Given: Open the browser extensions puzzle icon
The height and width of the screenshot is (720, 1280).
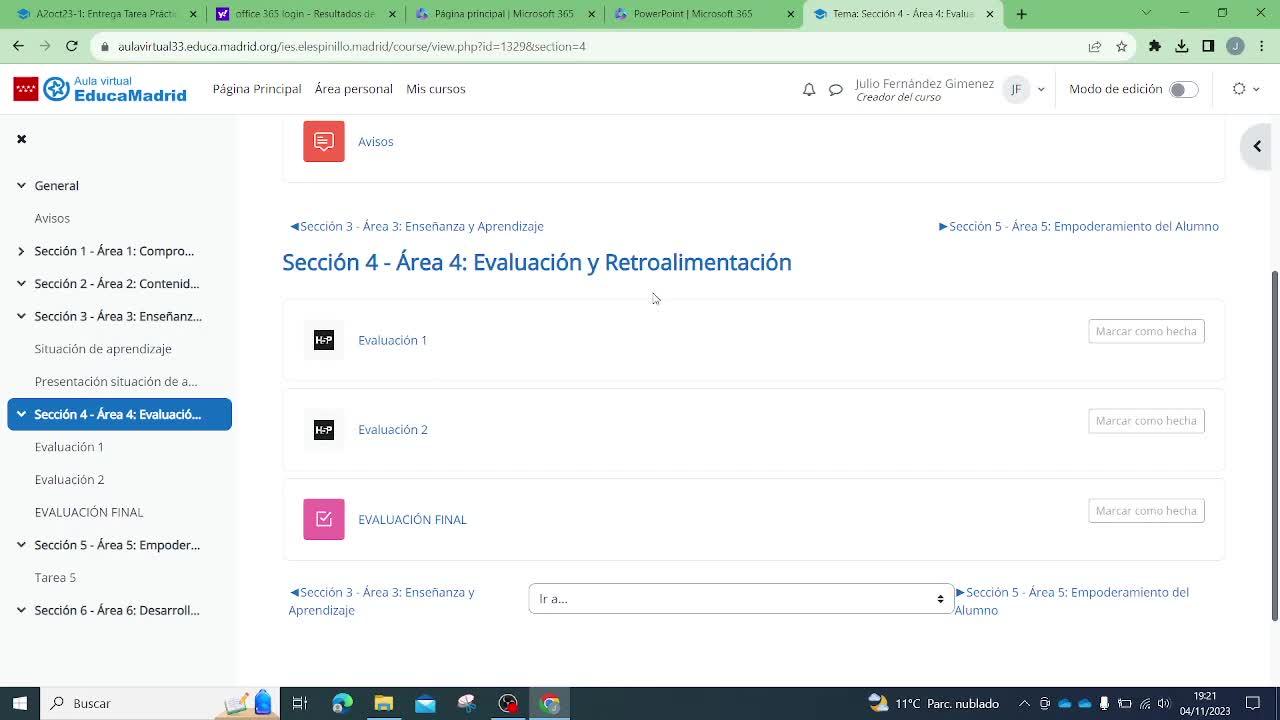Looking at the screenshot, I should [1155, 46].
